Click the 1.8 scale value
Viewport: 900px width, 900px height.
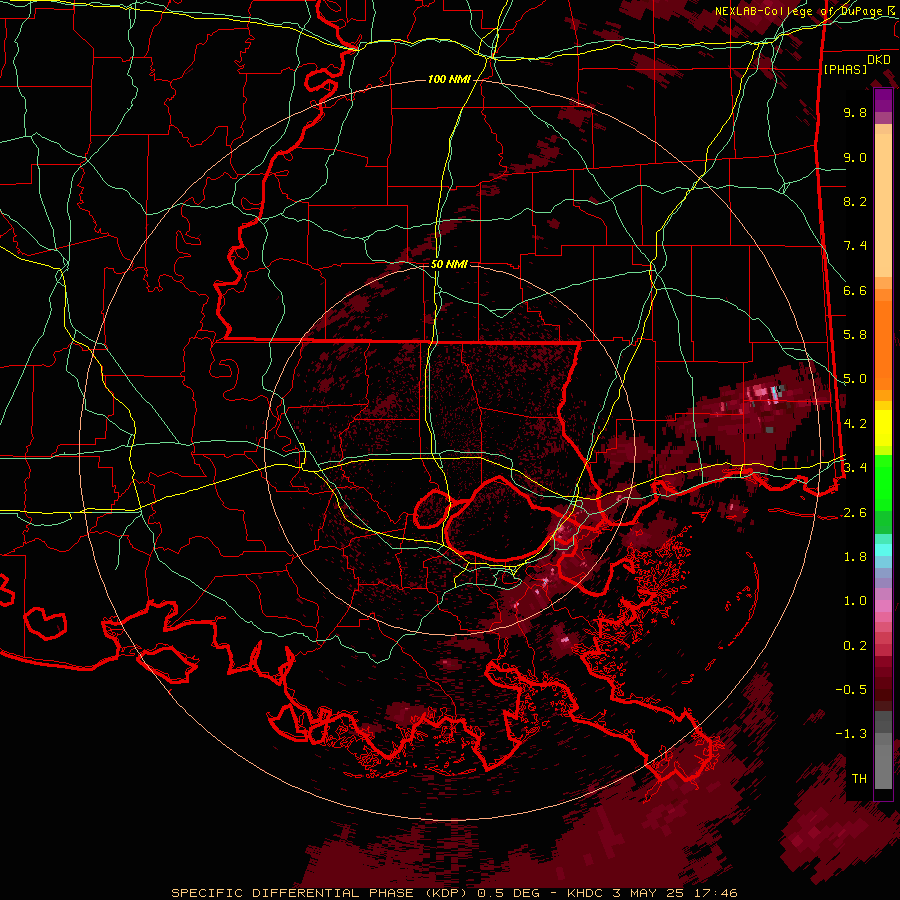[x=855, y=557]
